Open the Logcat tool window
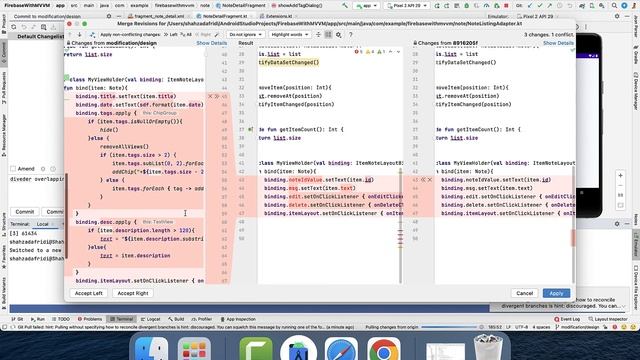Screen dimensions: 640x360 pos(150,319)
